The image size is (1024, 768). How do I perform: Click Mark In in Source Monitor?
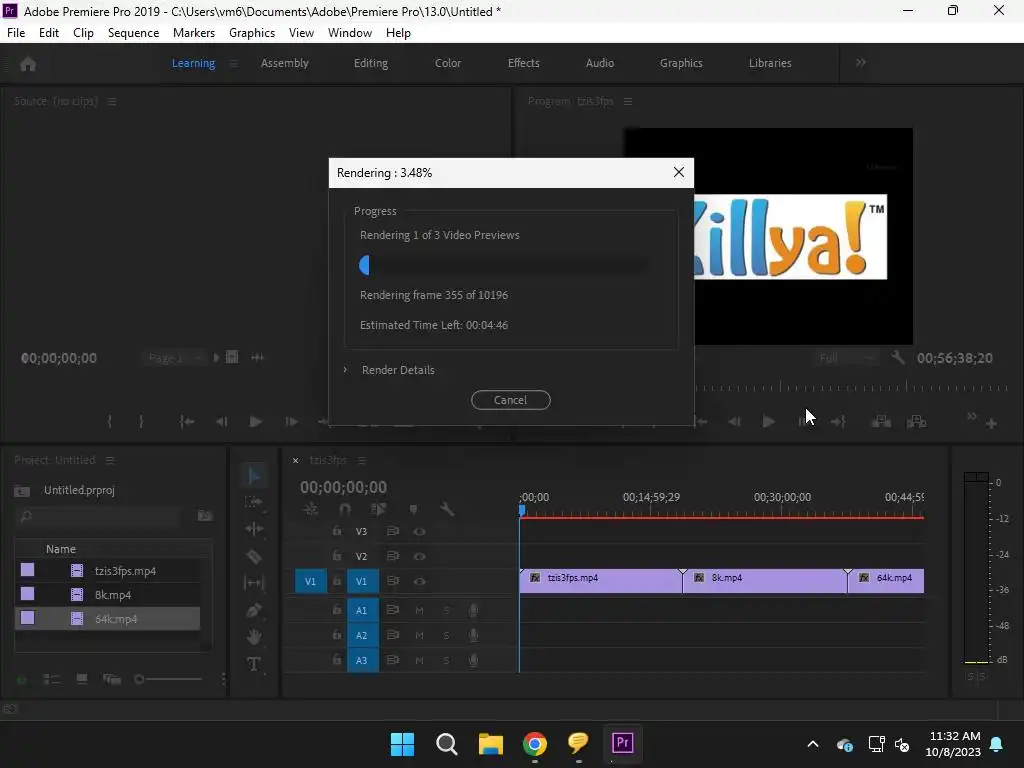(x=110, y=422)
